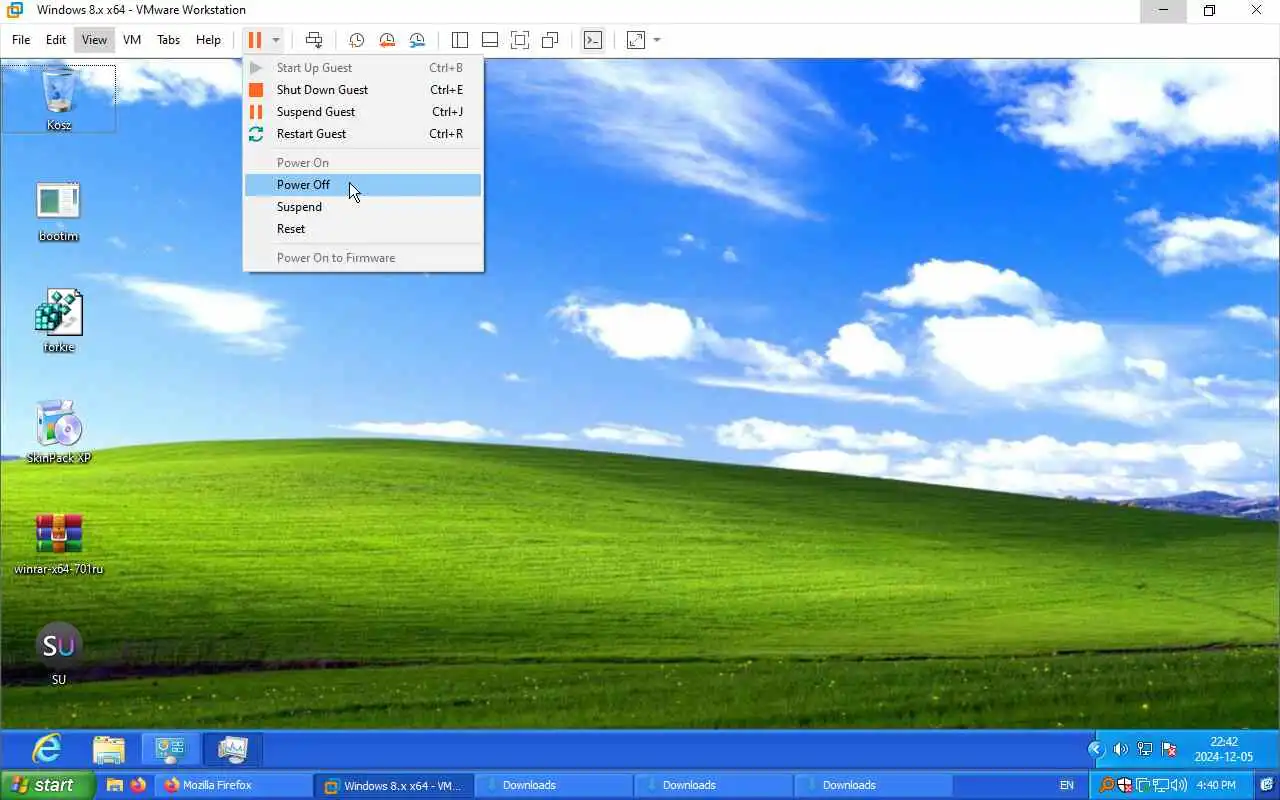The image size is (1280, 800).
Task: Toggle the thumbnail bar view
Action: pyautogui.click(x=490, y=40)
